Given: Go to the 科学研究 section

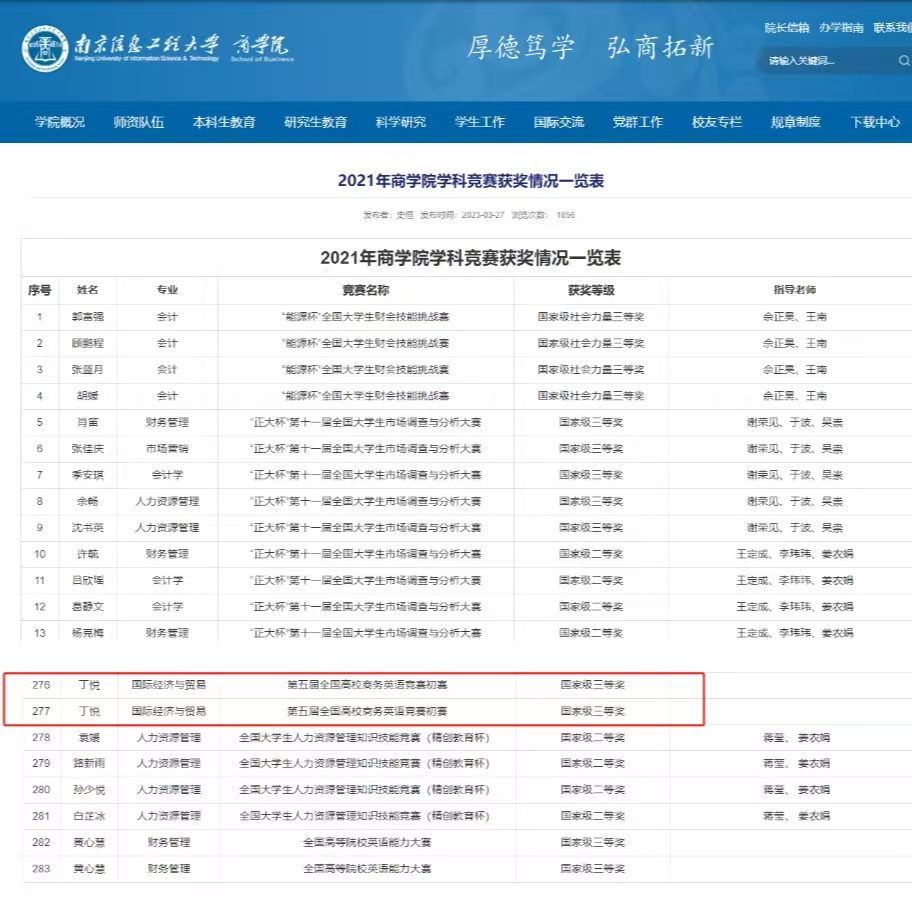Looking at the screenshot, I should tap(401, 122).
